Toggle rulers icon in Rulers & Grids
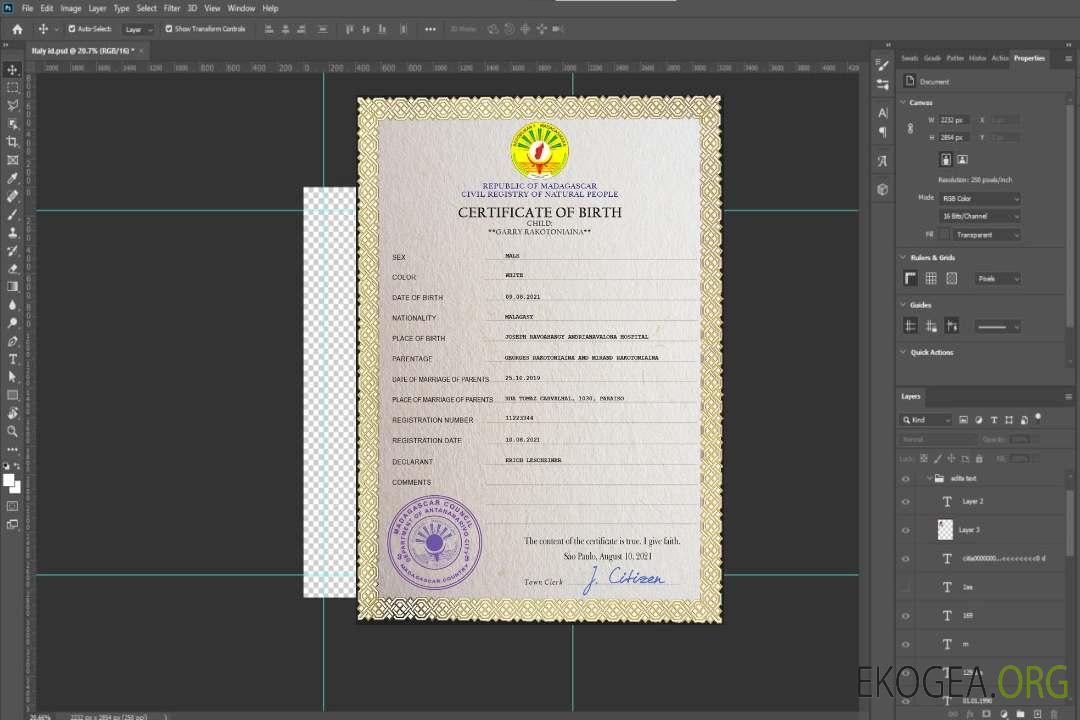The image size is (1080, 720). (x=910, y=278)
